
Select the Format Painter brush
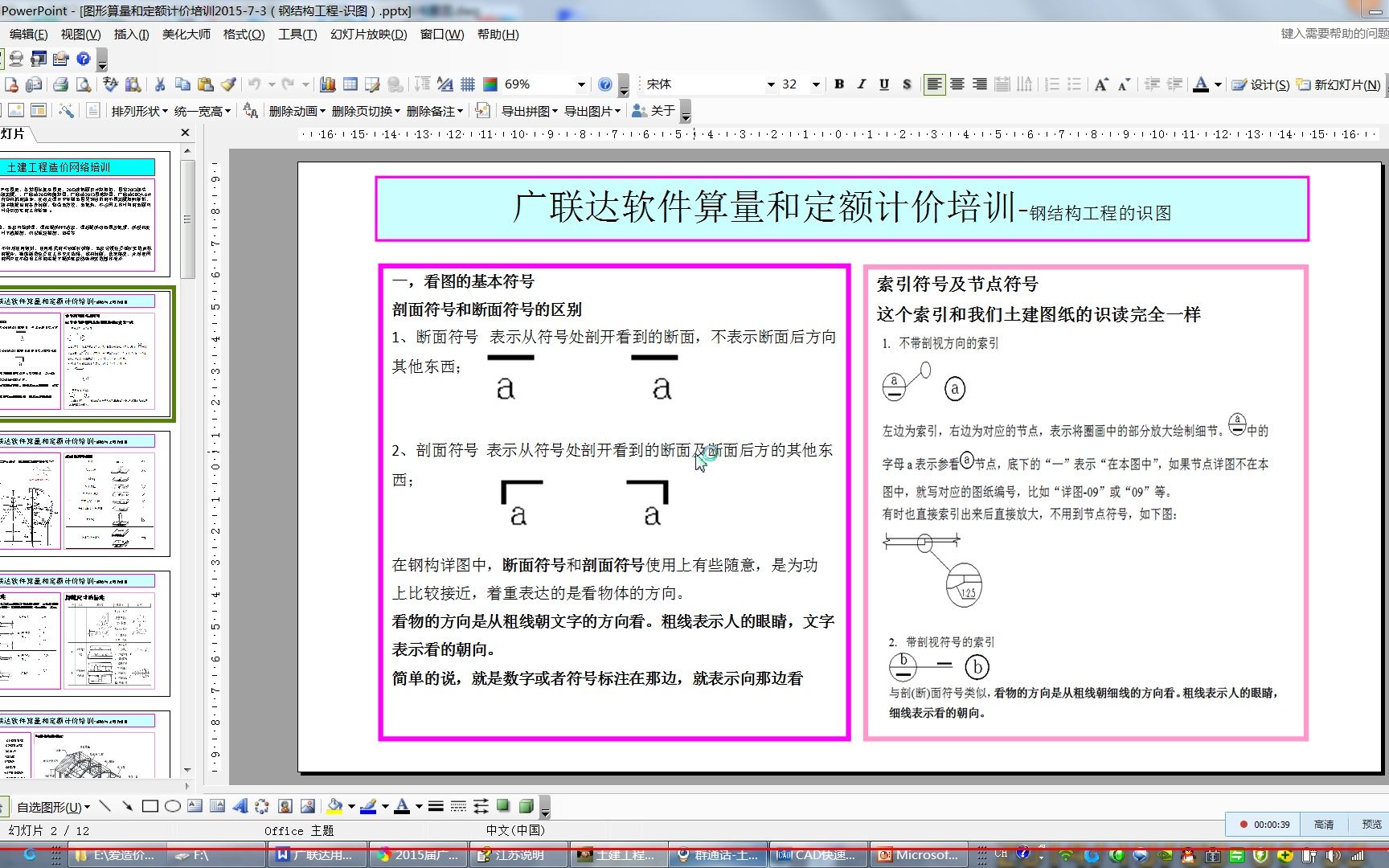pyautogui.click(x=228, y=84)
